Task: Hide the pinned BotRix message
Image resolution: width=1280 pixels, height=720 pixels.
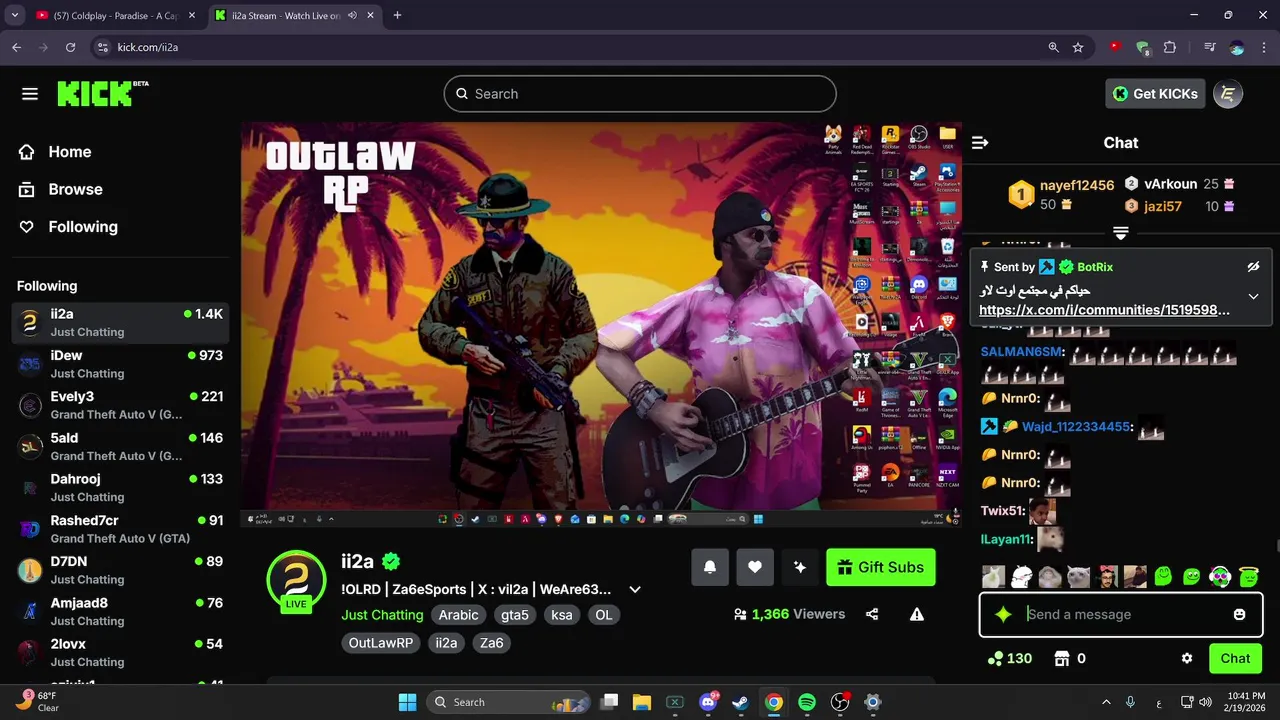Action: (1253, 267)
